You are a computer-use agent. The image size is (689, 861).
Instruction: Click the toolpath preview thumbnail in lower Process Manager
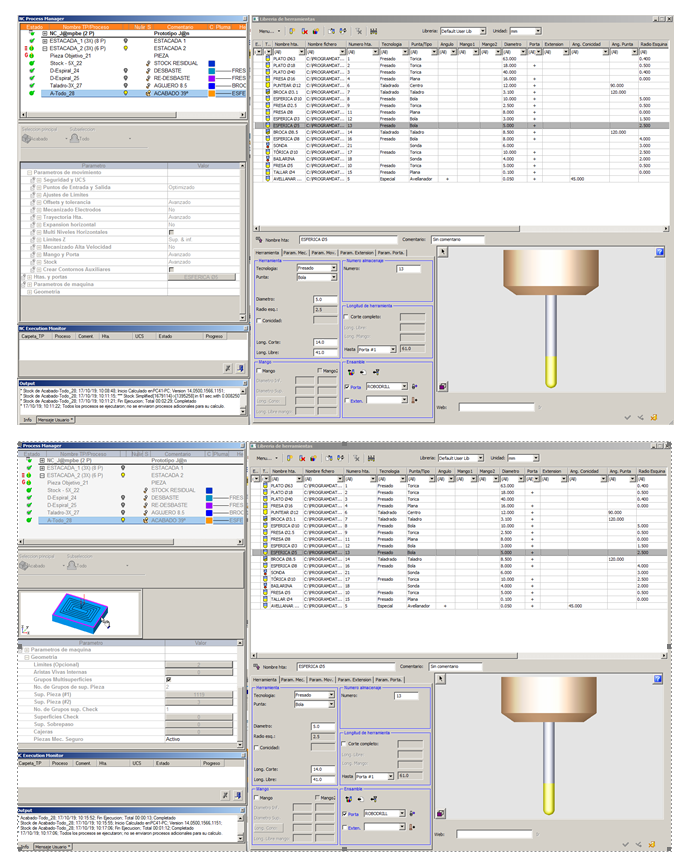(x=80, y=614)
